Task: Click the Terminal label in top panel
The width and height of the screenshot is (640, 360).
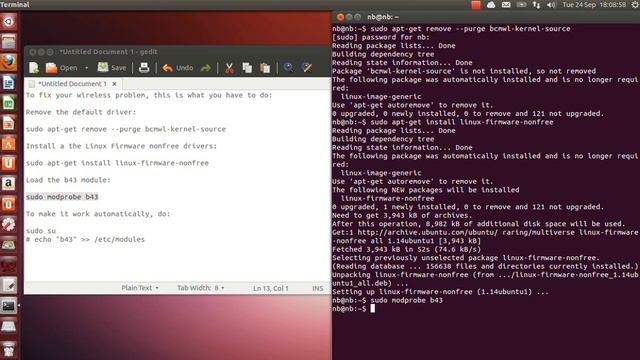Action: pyautogui.click(x=15, y=5)
